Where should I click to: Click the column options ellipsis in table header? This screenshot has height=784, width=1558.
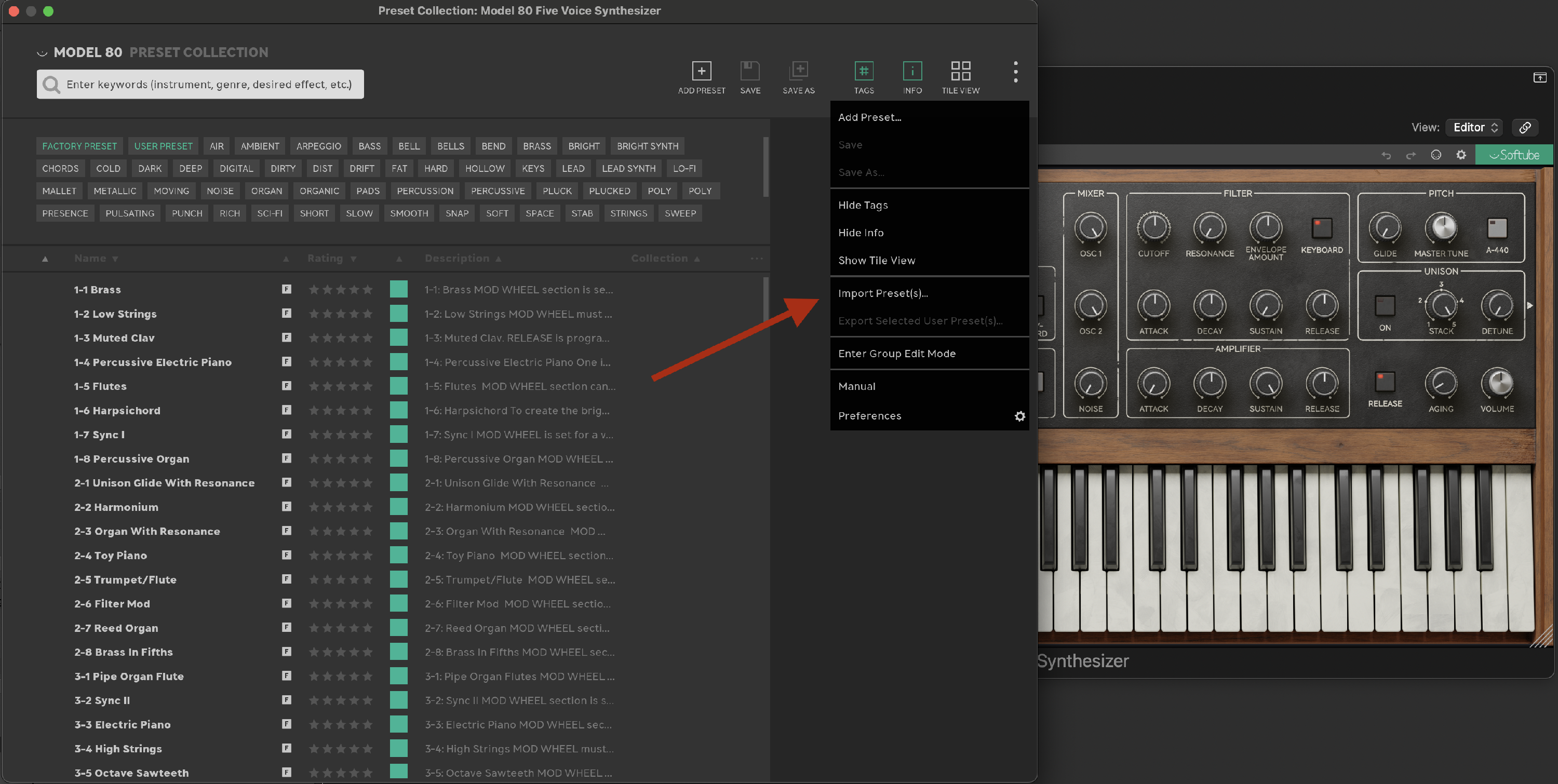click(x=756, y=258)
